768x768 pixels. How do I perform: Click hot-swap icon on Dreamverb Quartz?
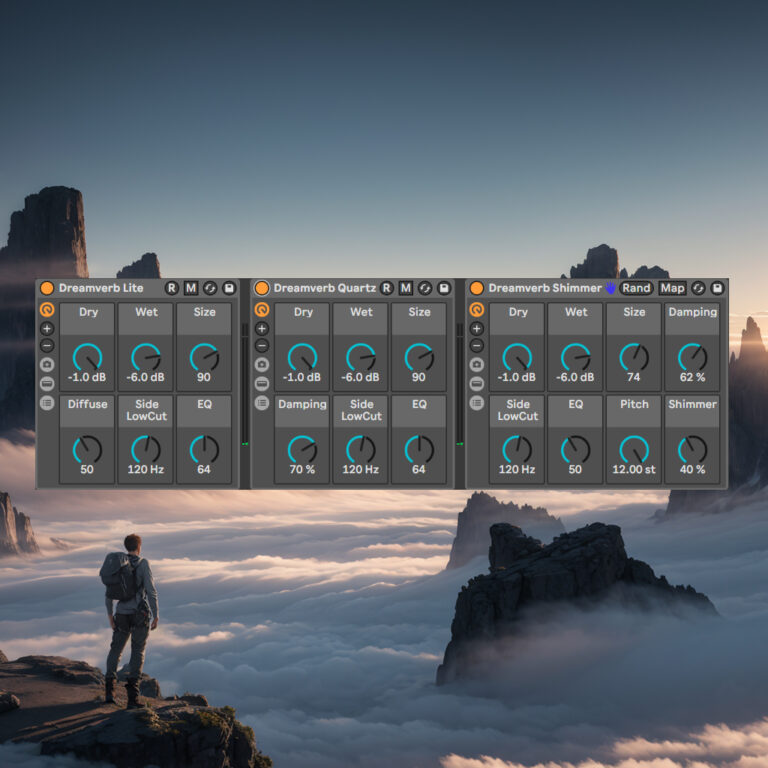425,288
